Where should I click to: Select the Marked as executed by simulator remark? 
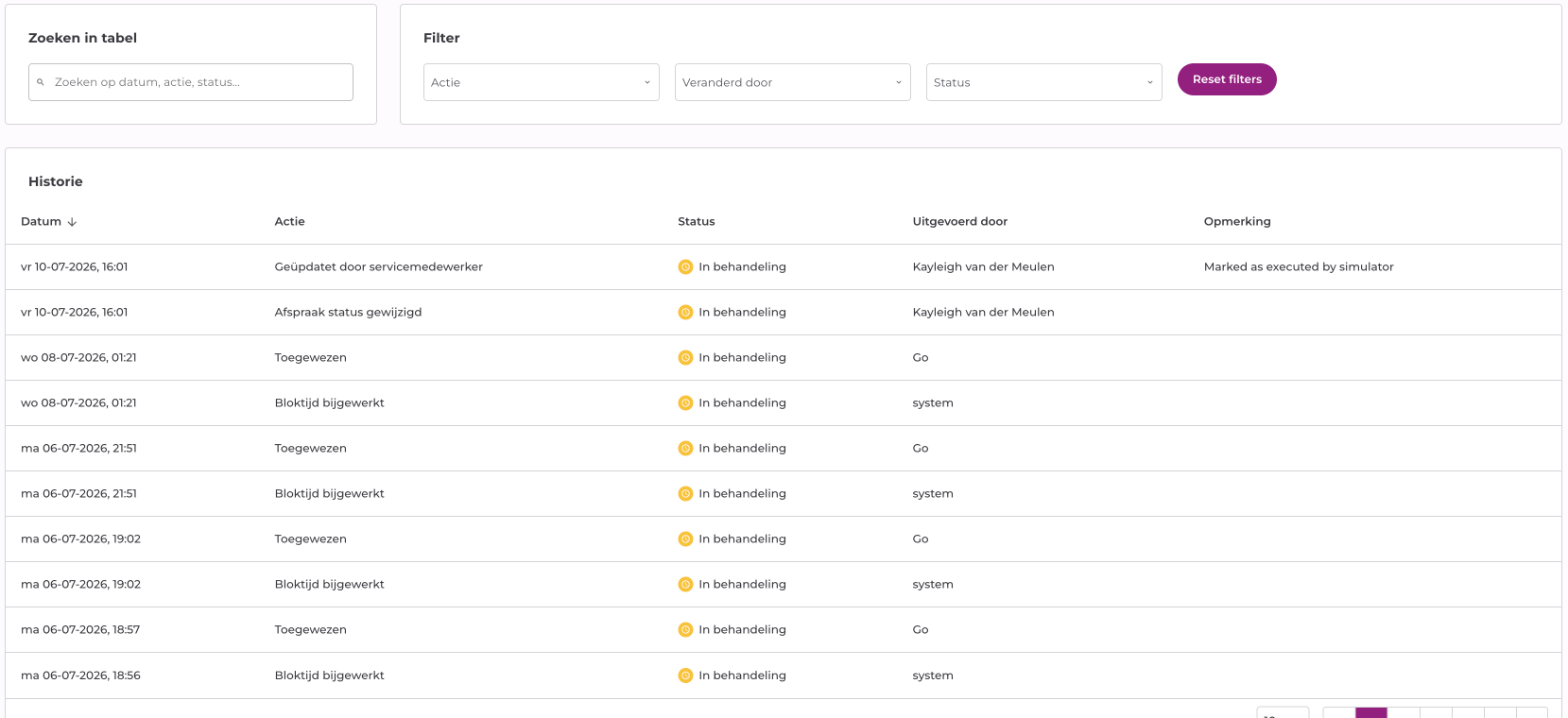1298,267
